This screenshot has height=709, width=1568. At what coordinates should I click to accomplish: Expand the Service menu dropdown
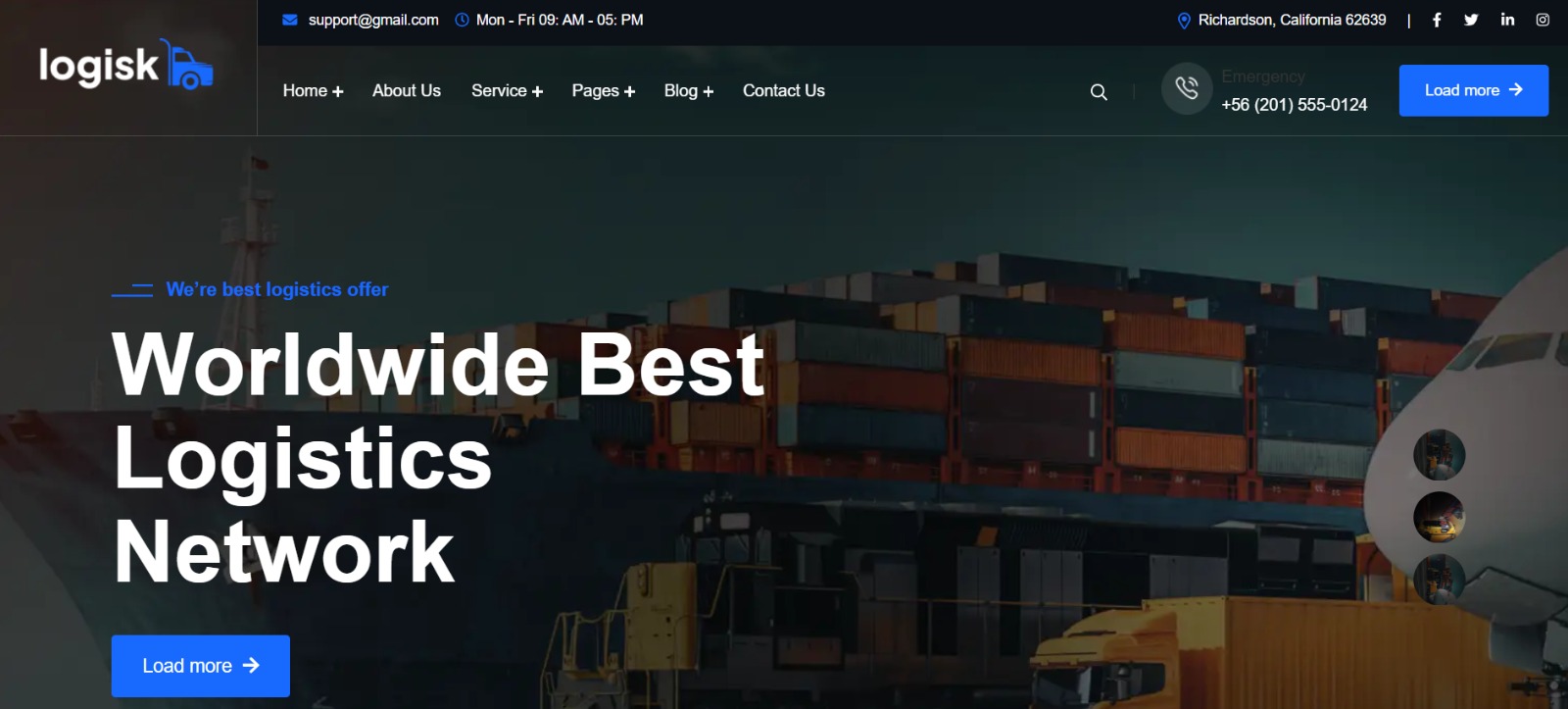(x=507, y=91)
